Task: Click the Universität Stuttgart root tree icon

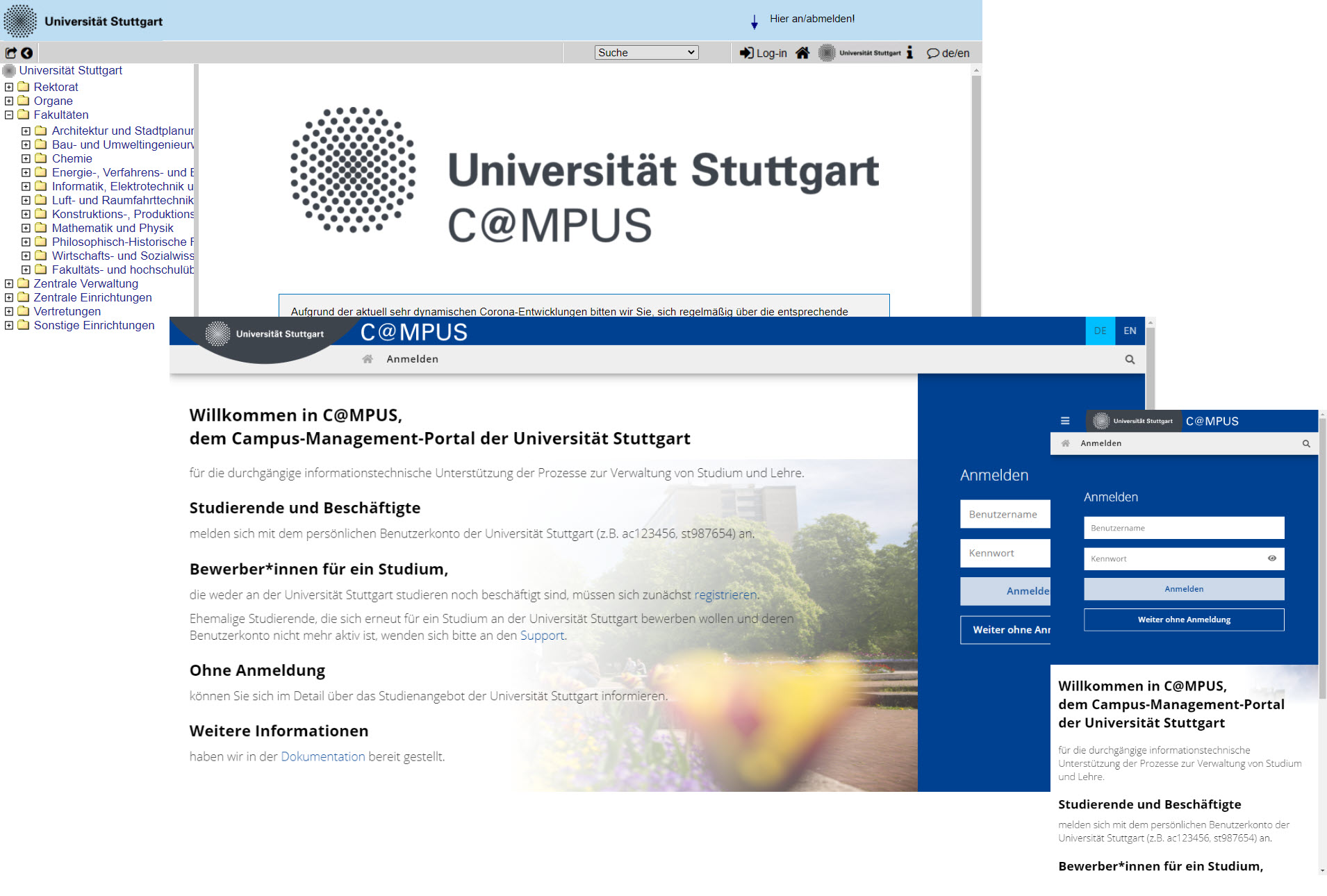Action: tap(9, 70)
